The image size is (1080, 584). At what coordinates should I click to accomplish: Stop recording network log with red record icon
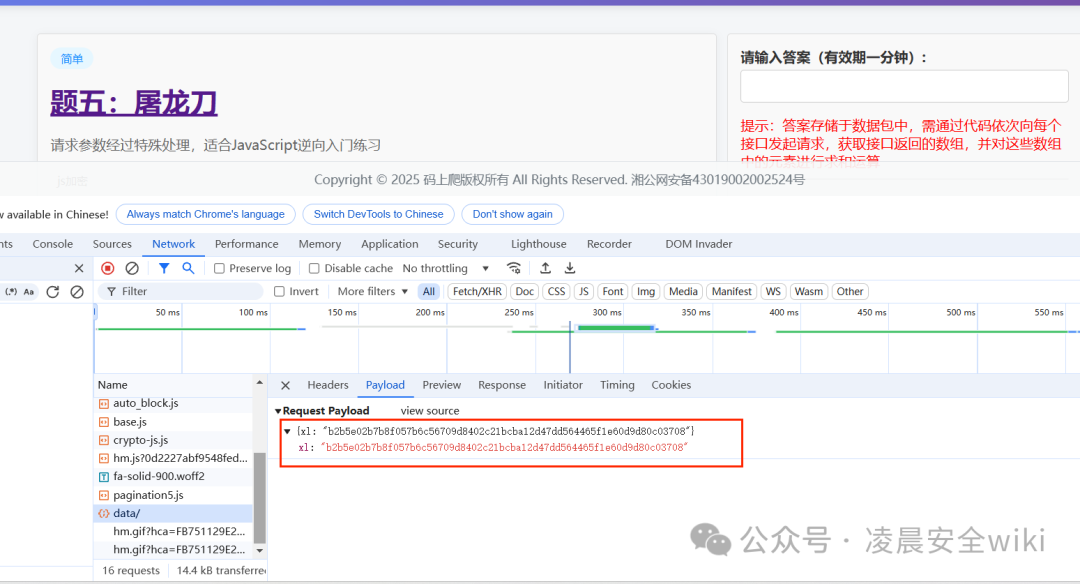(x=107, y=268)
